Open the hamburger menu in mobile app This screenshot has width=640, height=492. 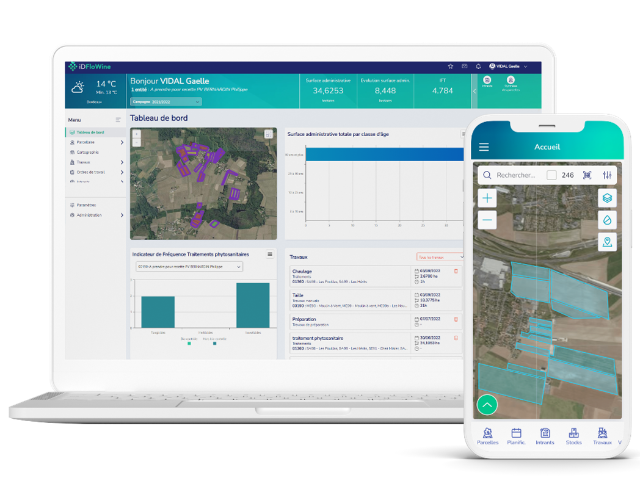tap(485, 147)
